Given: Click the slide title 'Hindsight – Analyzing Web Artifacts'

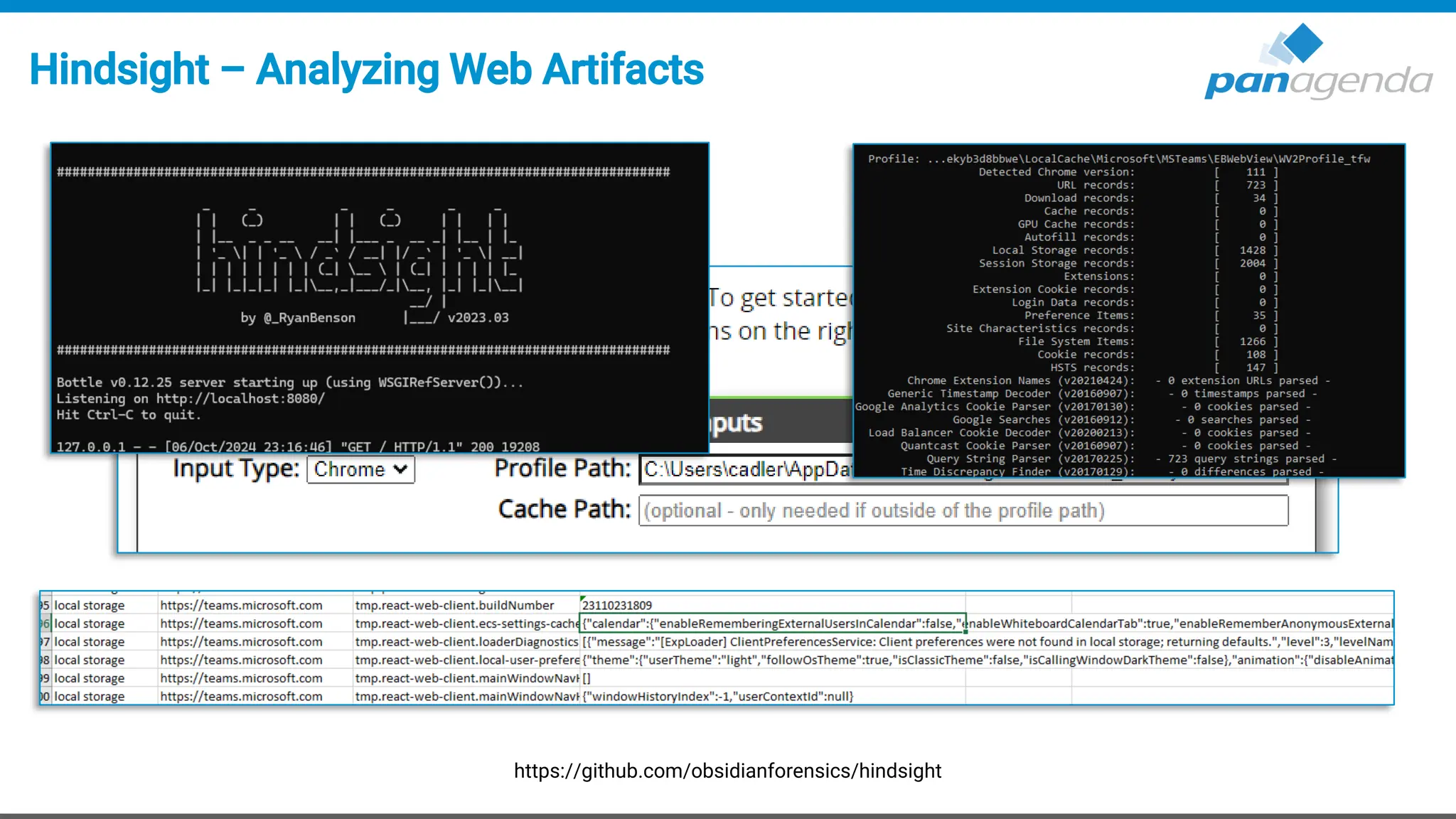Looking at the screenshot, I should 366,69.
